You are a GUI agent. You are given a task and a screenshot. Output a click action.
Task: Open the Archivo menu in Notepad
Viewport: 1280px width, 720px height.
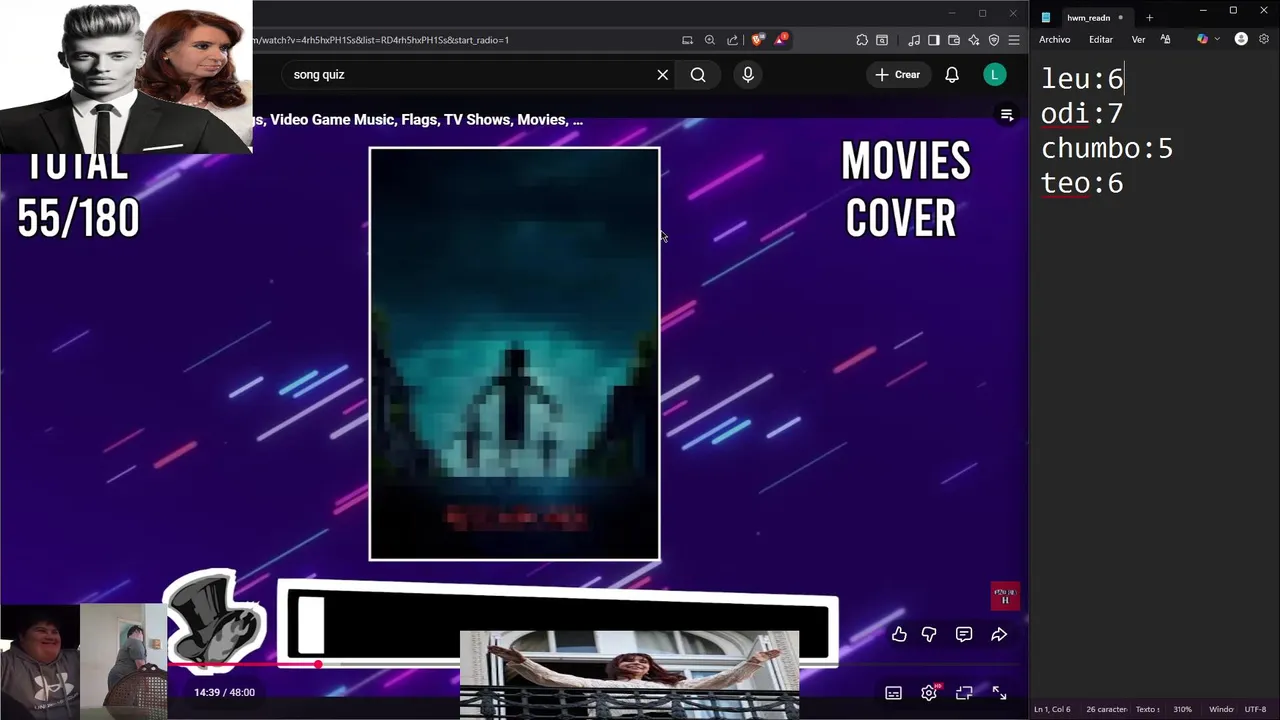pos(1055,39)
